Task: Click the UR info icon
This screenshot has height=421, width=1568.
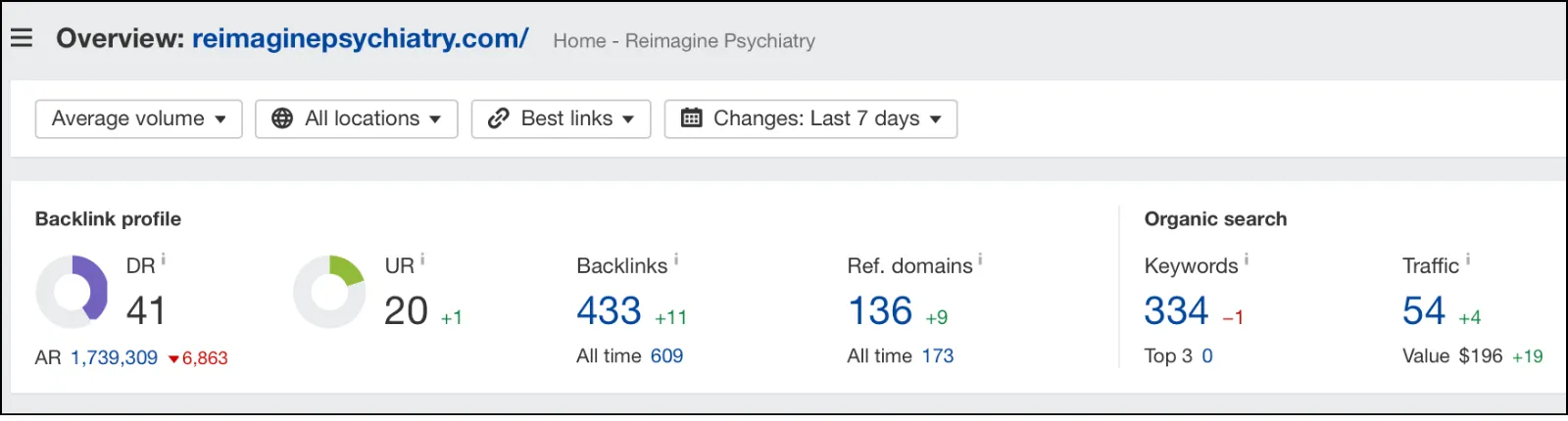Action: 422,259
